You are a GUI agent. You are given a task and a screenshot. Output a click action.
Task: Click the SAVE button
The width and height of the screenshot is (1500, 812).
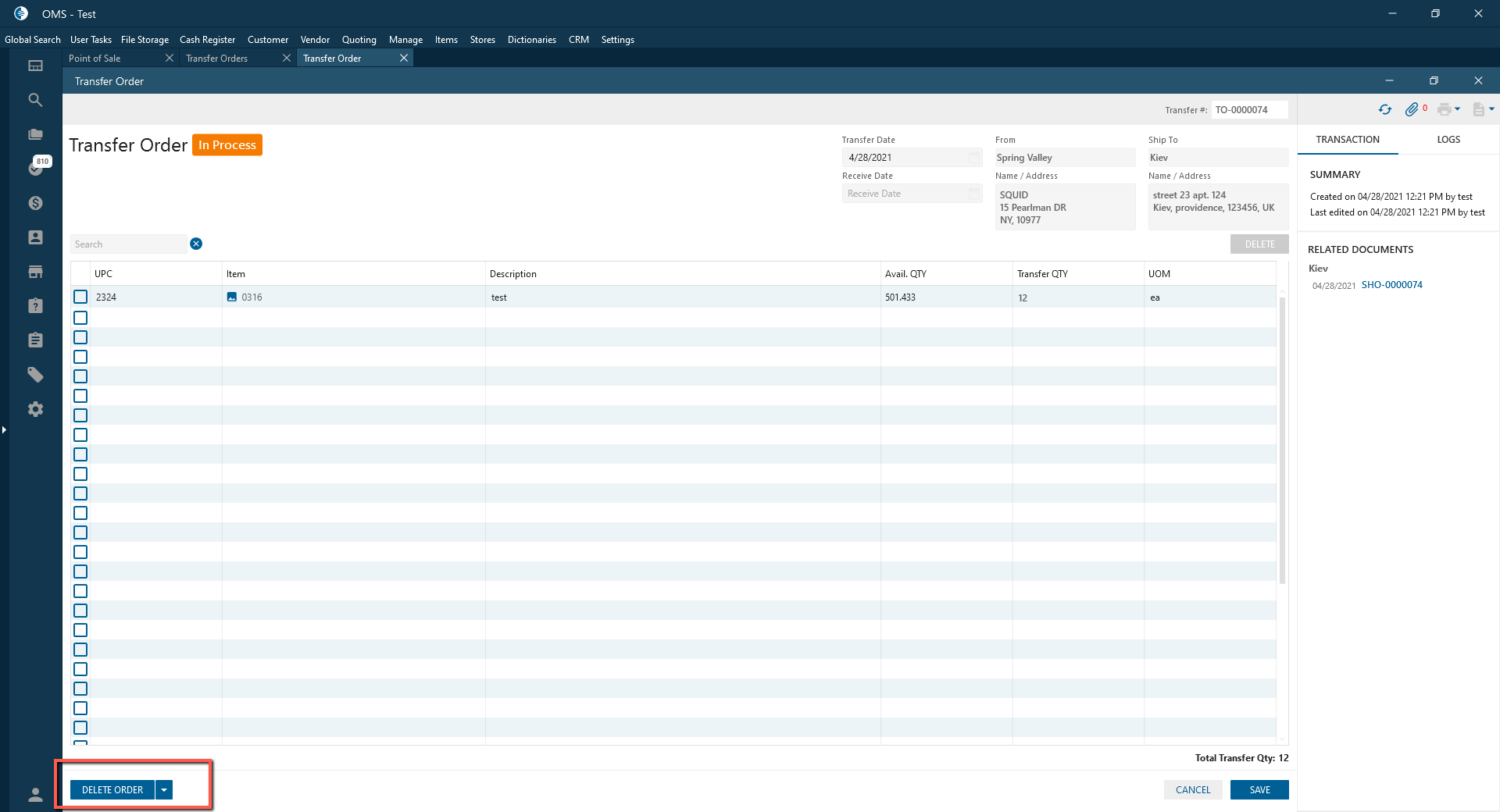point(1259,790)
